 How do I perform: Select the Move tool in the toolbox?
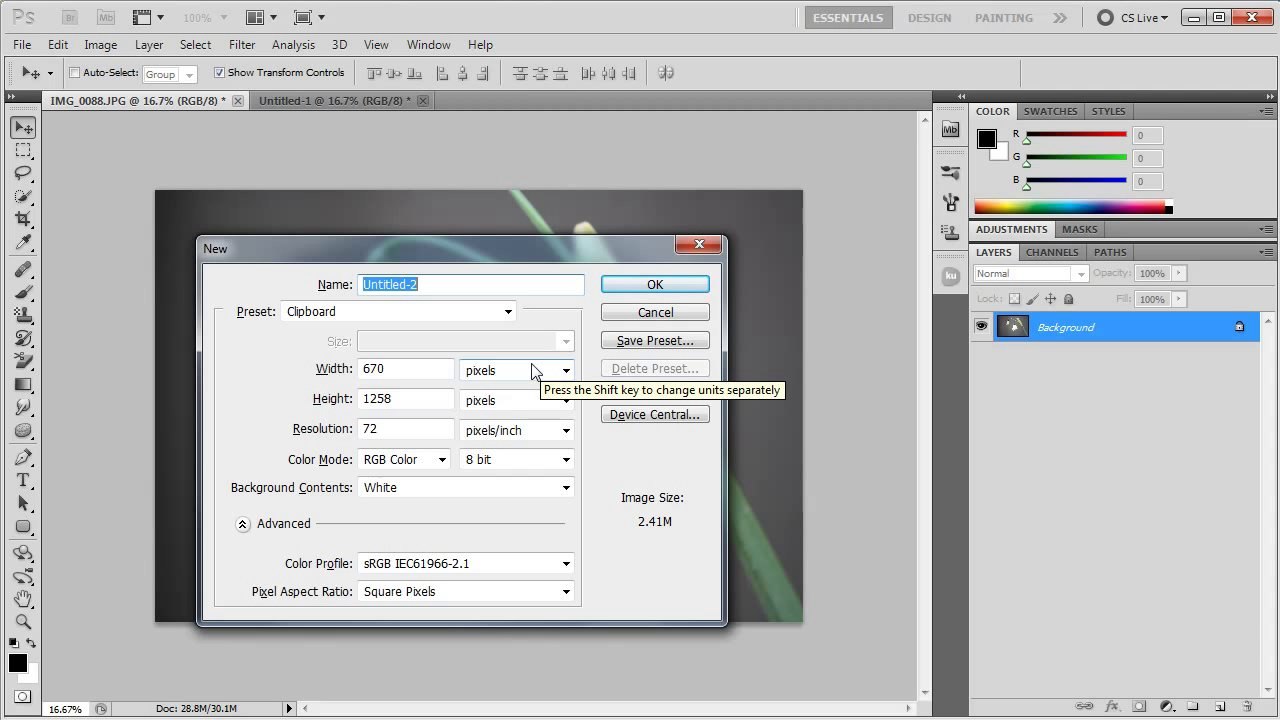[x=24, y=127]
